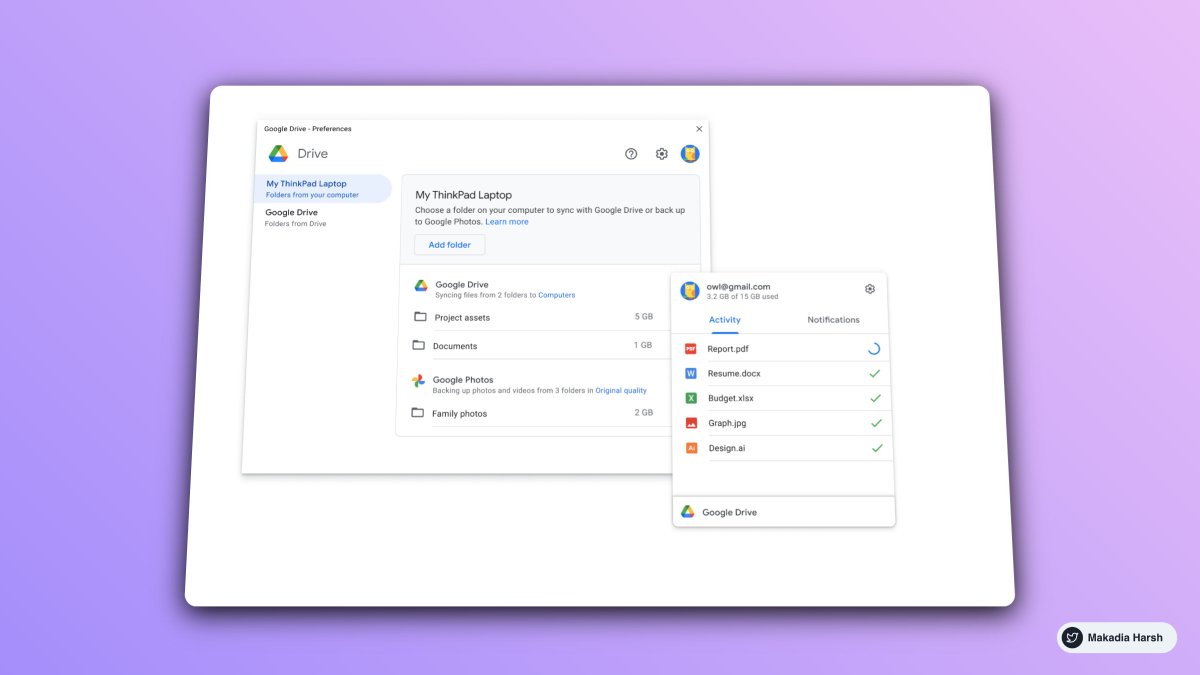
Task: Open the help icon in the Drive toolbar
Action: [631, 153]
